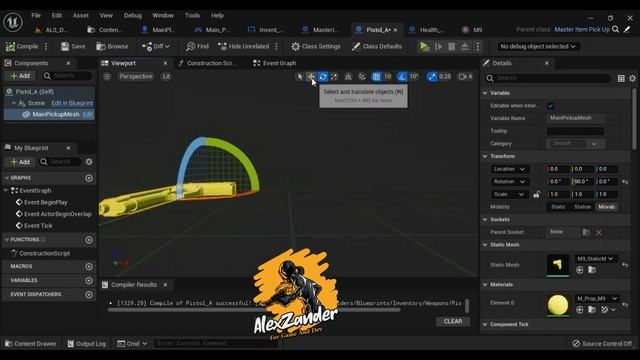Screen dimensions: 640x360
Task: Set Mobility to Movable
Action: (x=607, y=207)
